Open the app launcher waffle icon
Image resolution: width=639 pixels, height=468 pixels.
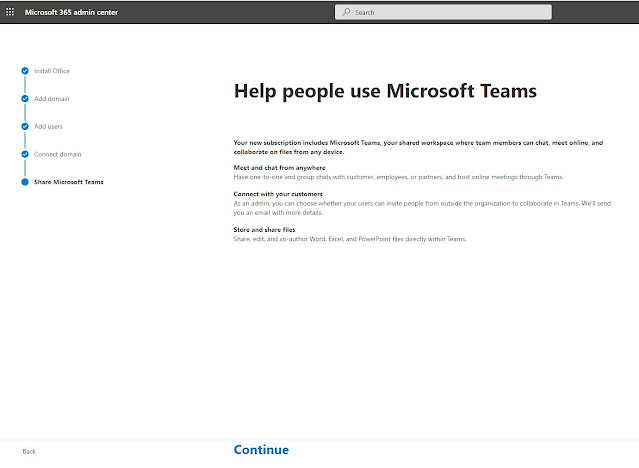[x=10, y=12]
